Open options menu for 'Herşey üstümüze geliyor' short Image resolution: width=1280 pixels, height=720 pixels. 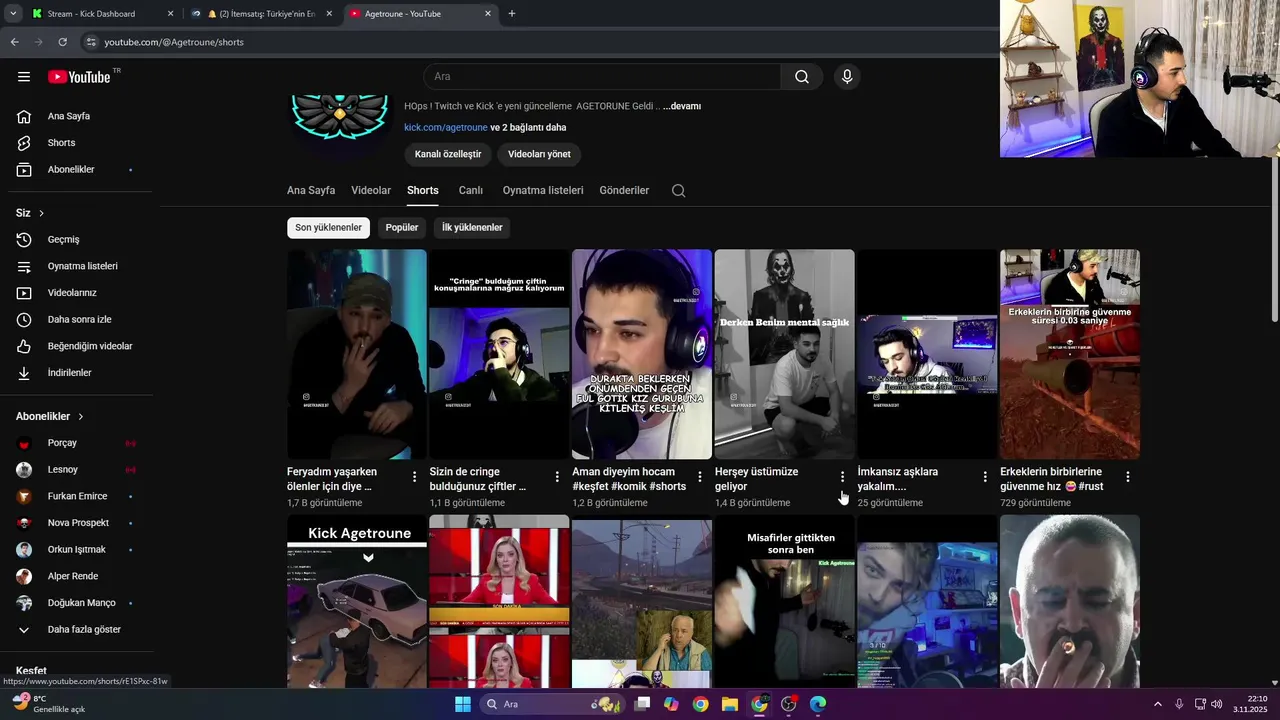[842, 477]
